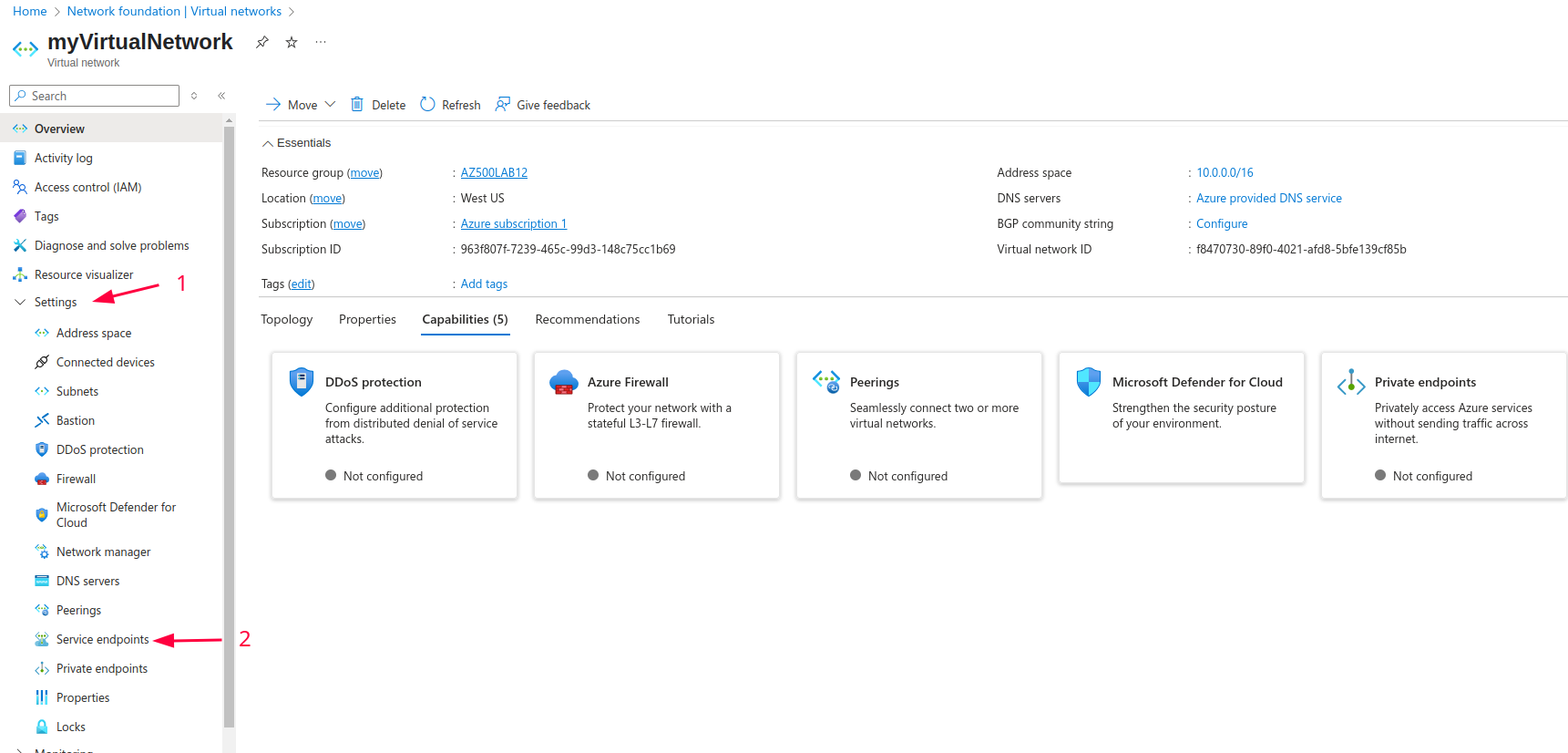This screenshot has width=1568, height=753.
Task: Click move link next to Resource group
Action: (x=364, y=172)
